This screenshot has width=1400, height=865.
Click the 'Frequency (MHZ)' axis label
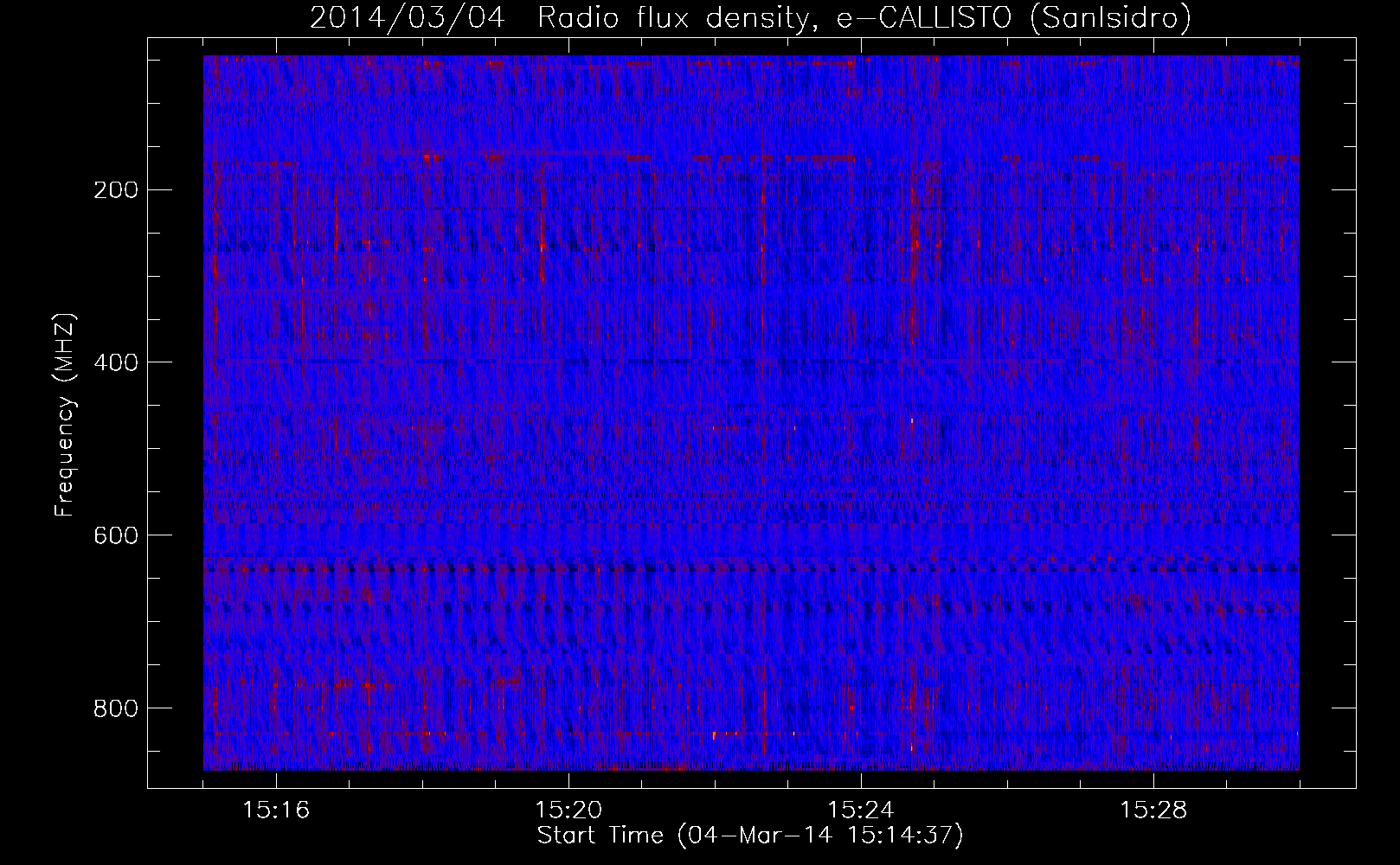tap(65, 415)
